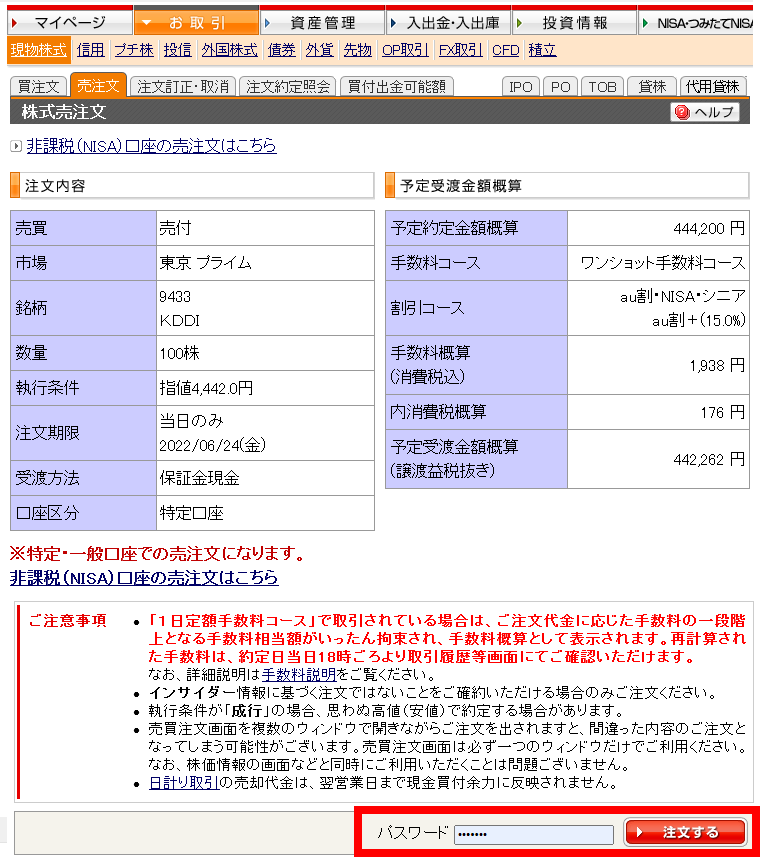This screenshot has height=862, width=760.
Task: Open the 代用貸株 tab
Action: point(713,86)
